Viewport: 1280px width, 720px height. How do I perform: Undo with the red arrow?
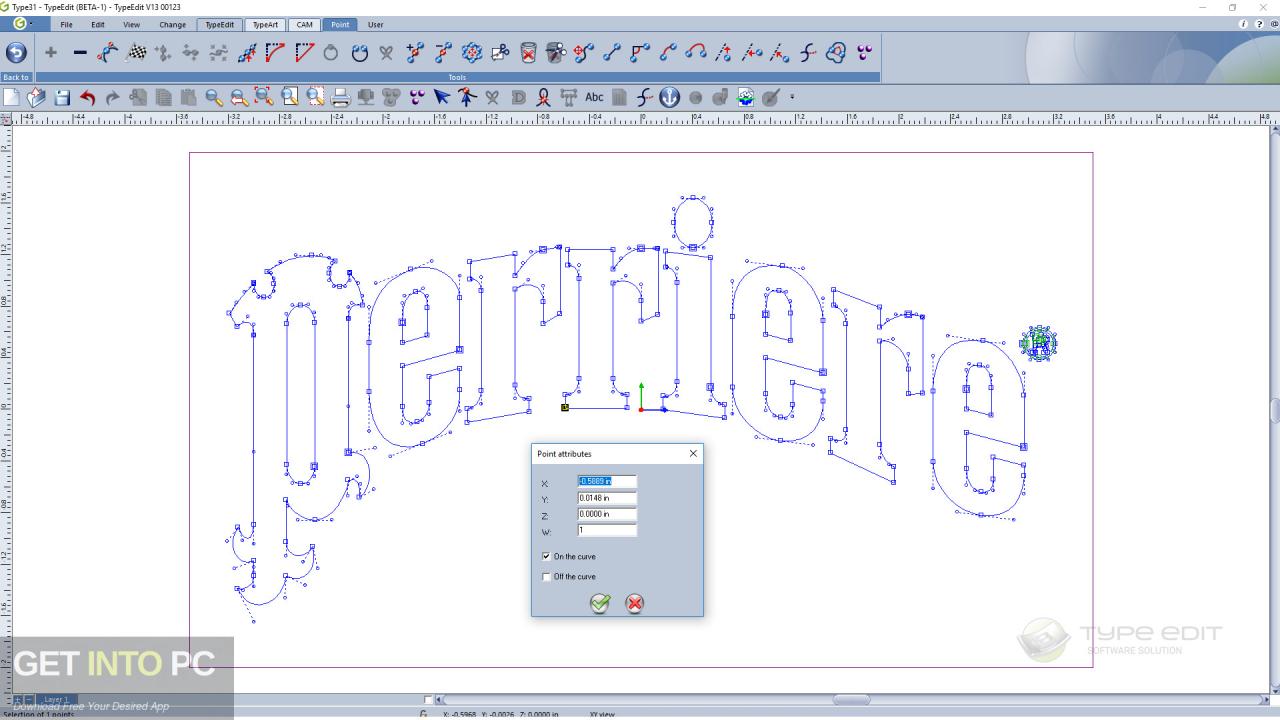click(87, 97)
